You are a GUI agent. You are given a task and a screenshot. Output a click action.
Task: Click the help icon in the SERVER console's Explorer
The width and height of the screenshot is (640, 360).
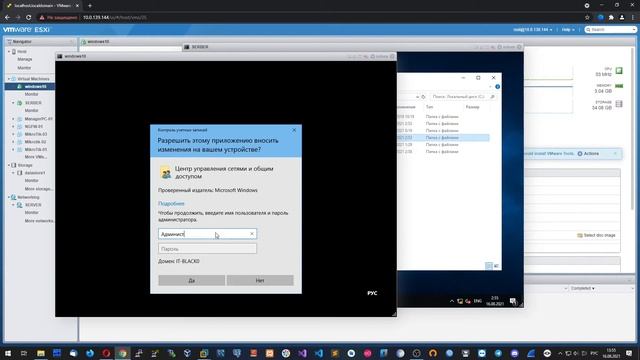(x=497, y=87)
